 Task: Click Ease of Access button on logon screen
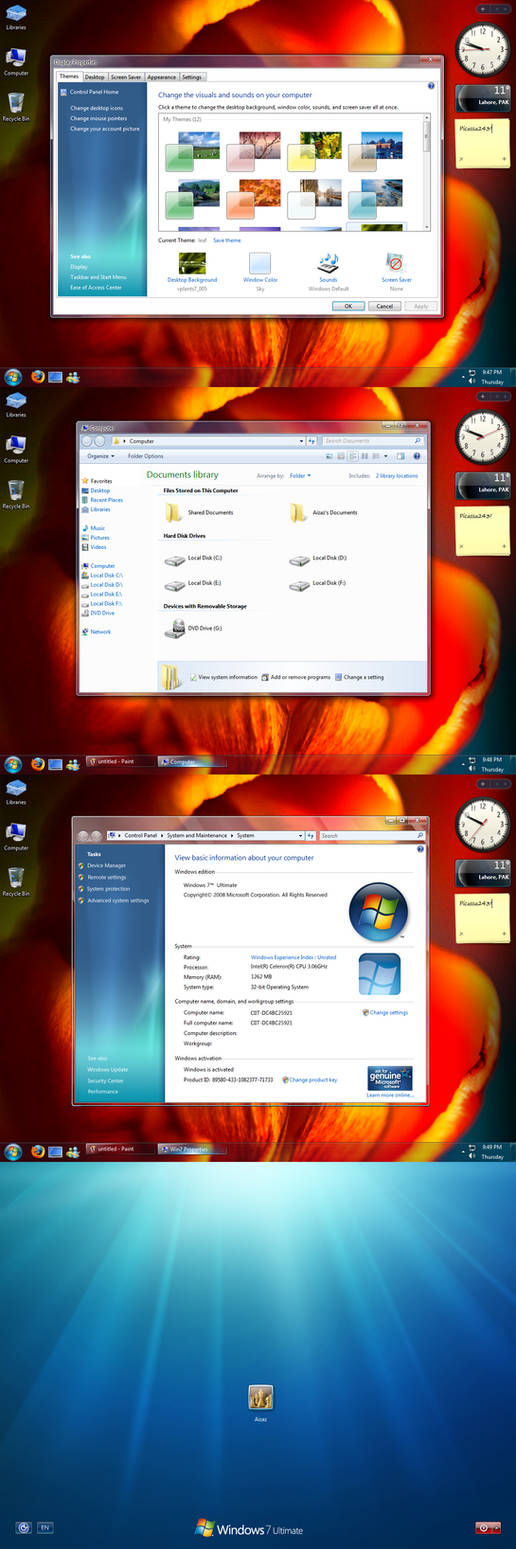[24, 1528]
